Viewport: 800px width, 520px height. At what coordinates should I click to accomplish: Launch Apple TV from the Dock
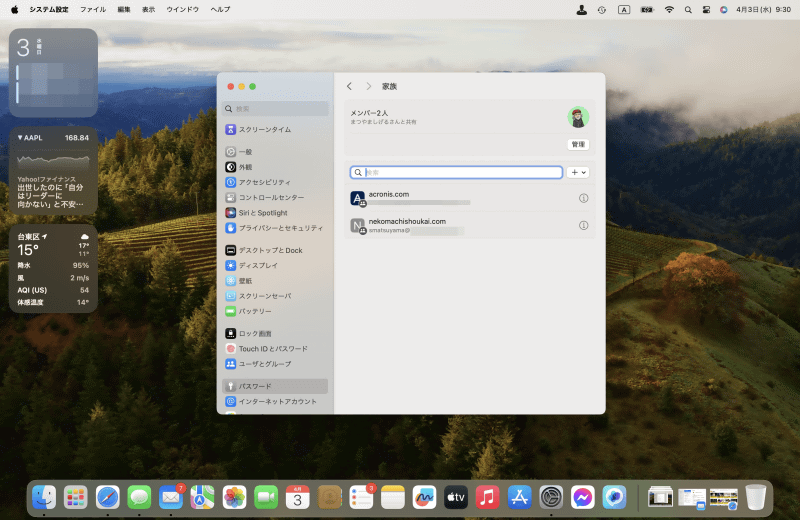tap(456, 497)
